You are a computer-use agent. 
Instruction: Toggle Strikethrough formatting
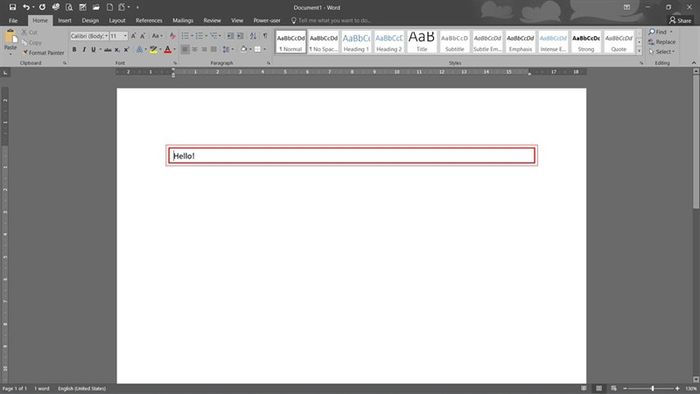click(108, 50)
